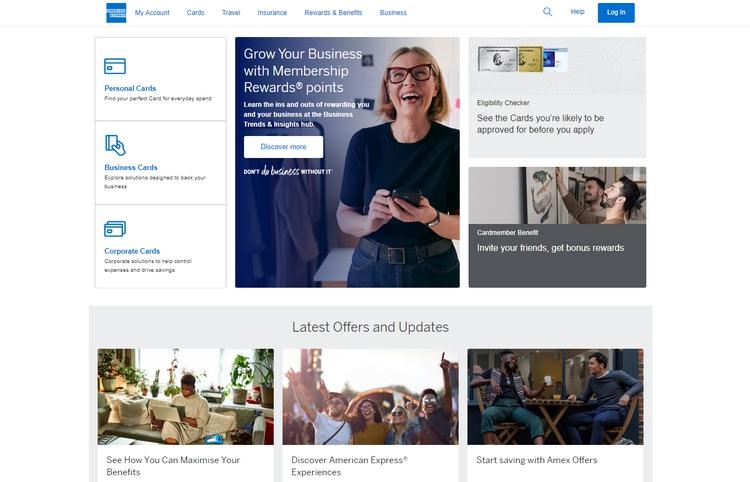This screenshot has height=482, width=750.
Task: Click the 'Don't do business without it' tagline
Action: click(287, 171)
